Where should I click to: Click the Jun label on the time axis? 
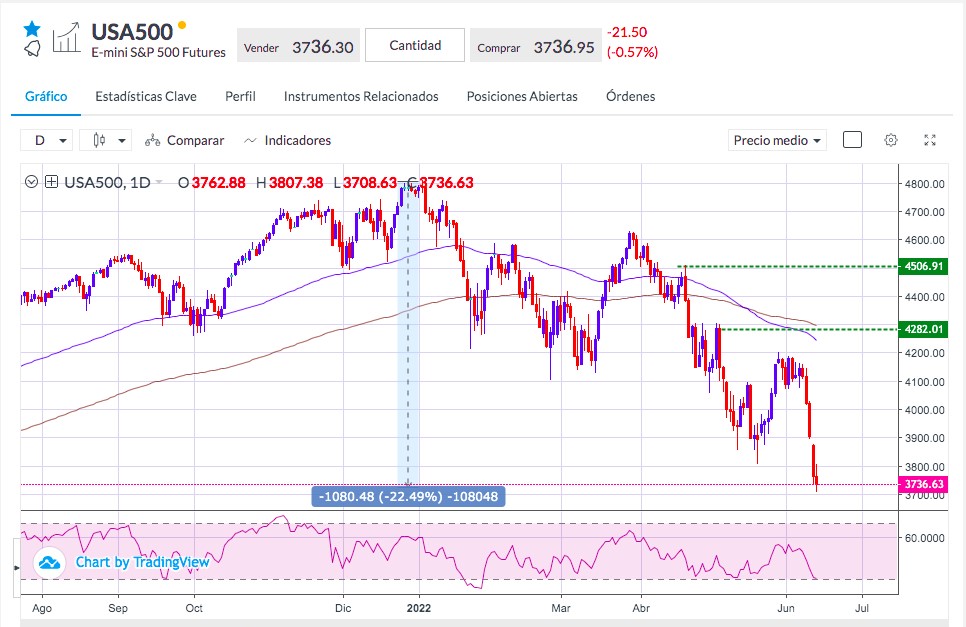click(x=785, y=608)
